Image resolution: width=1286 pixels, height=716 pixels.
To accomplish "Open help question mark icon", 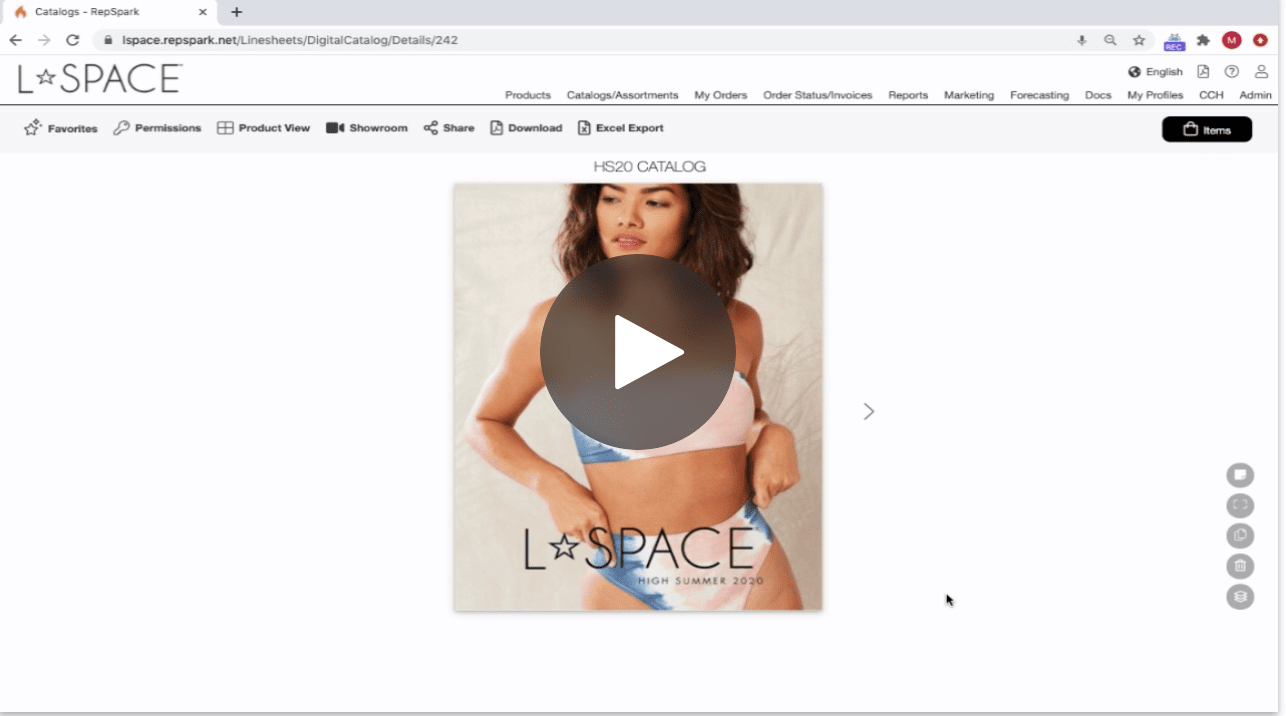I will tap(1232, 72).
